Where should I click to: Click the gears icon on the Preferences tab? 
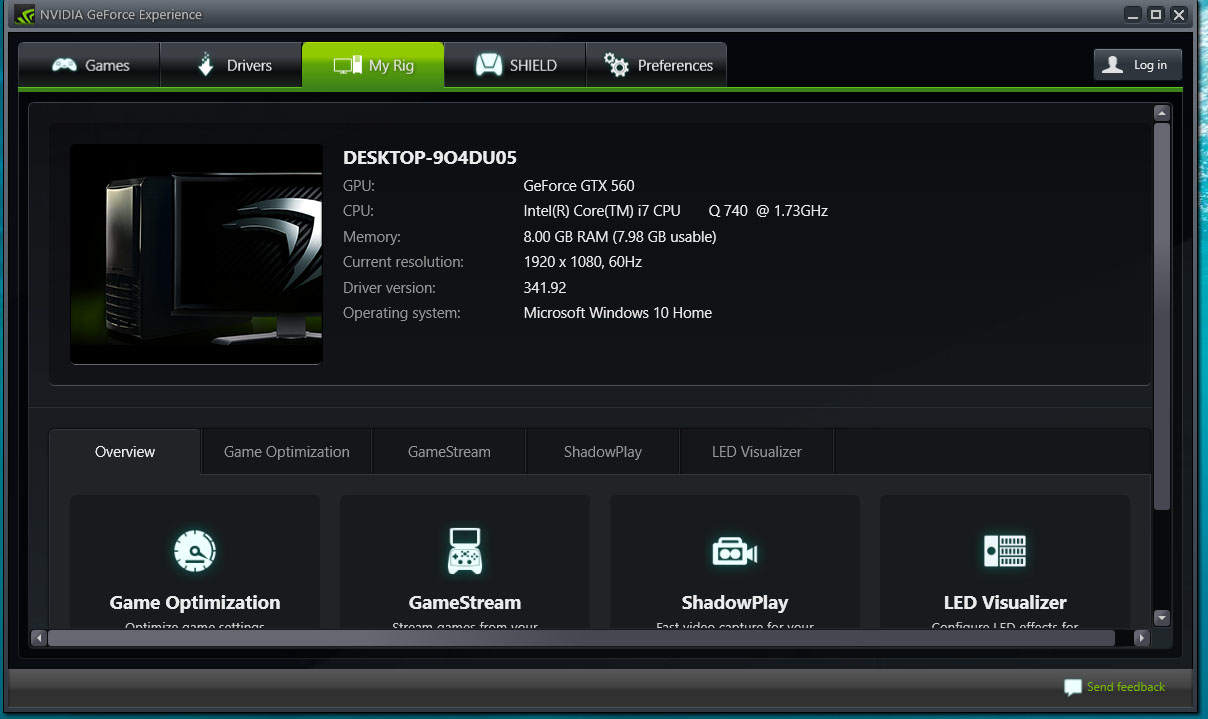617,65
